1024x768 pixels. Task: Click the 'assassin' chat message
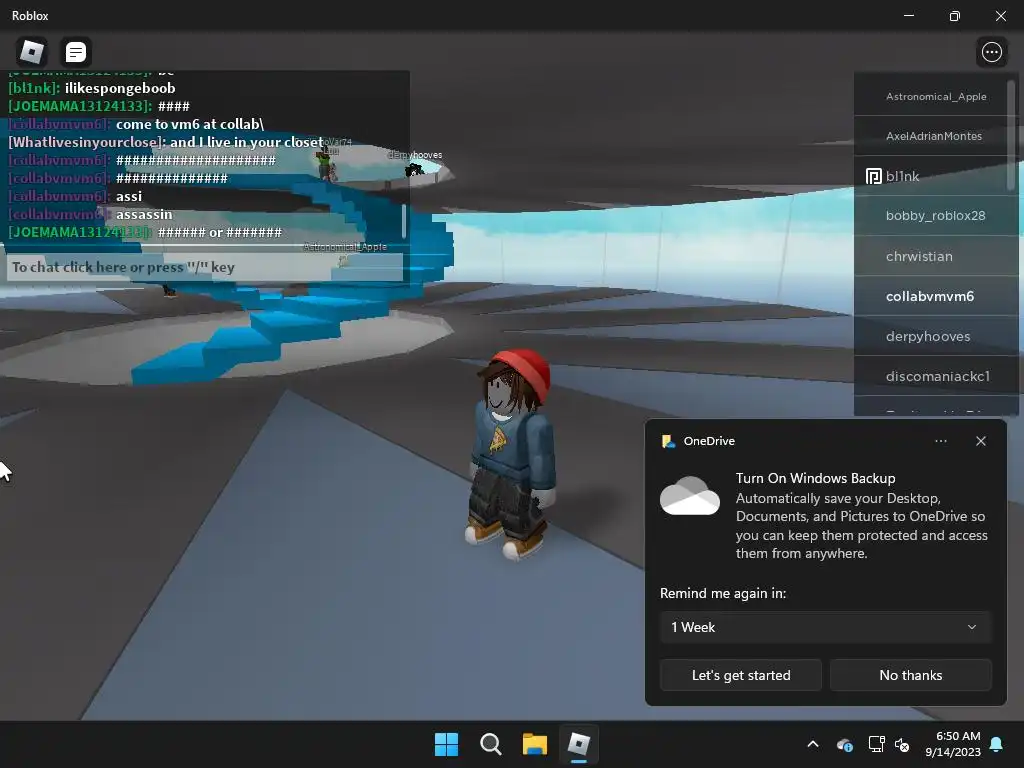pos(144,214)
